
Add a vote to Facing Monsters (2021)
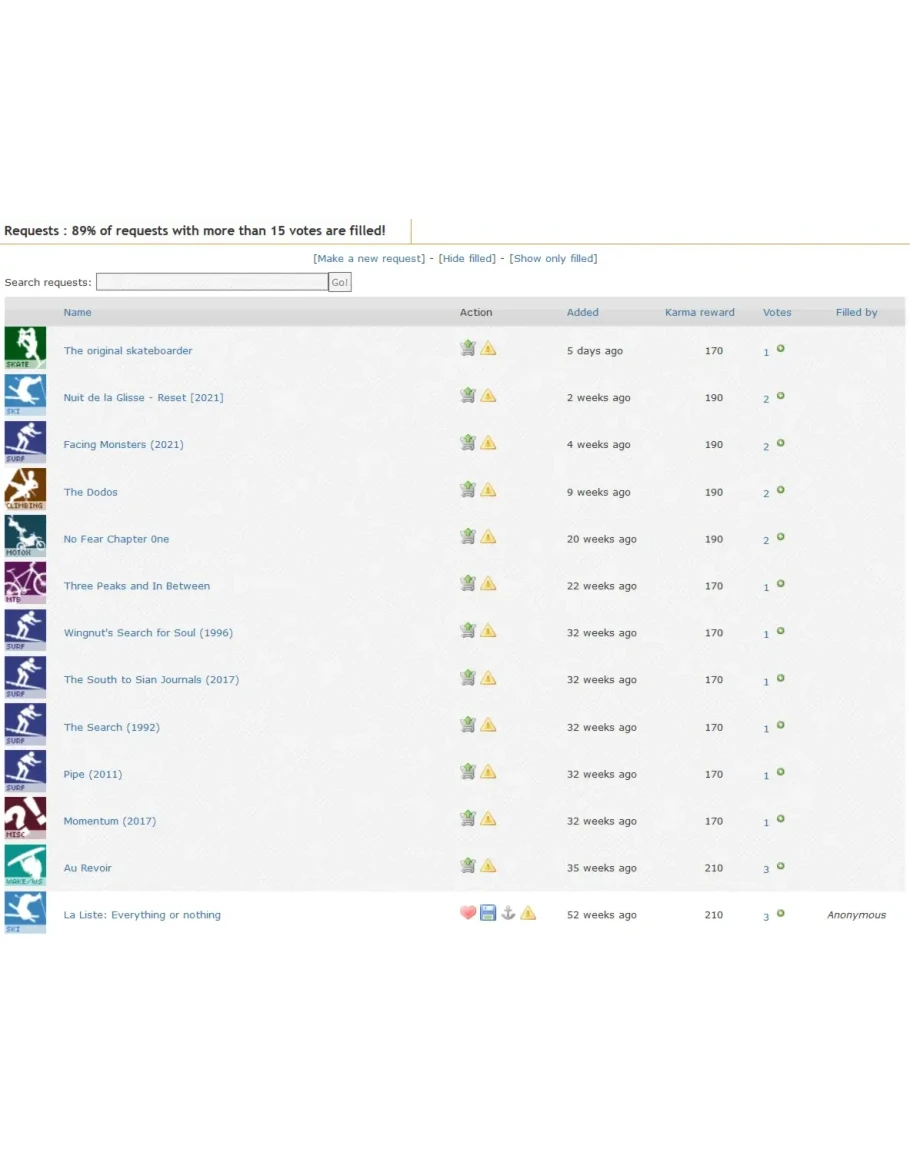pos(781,443)
